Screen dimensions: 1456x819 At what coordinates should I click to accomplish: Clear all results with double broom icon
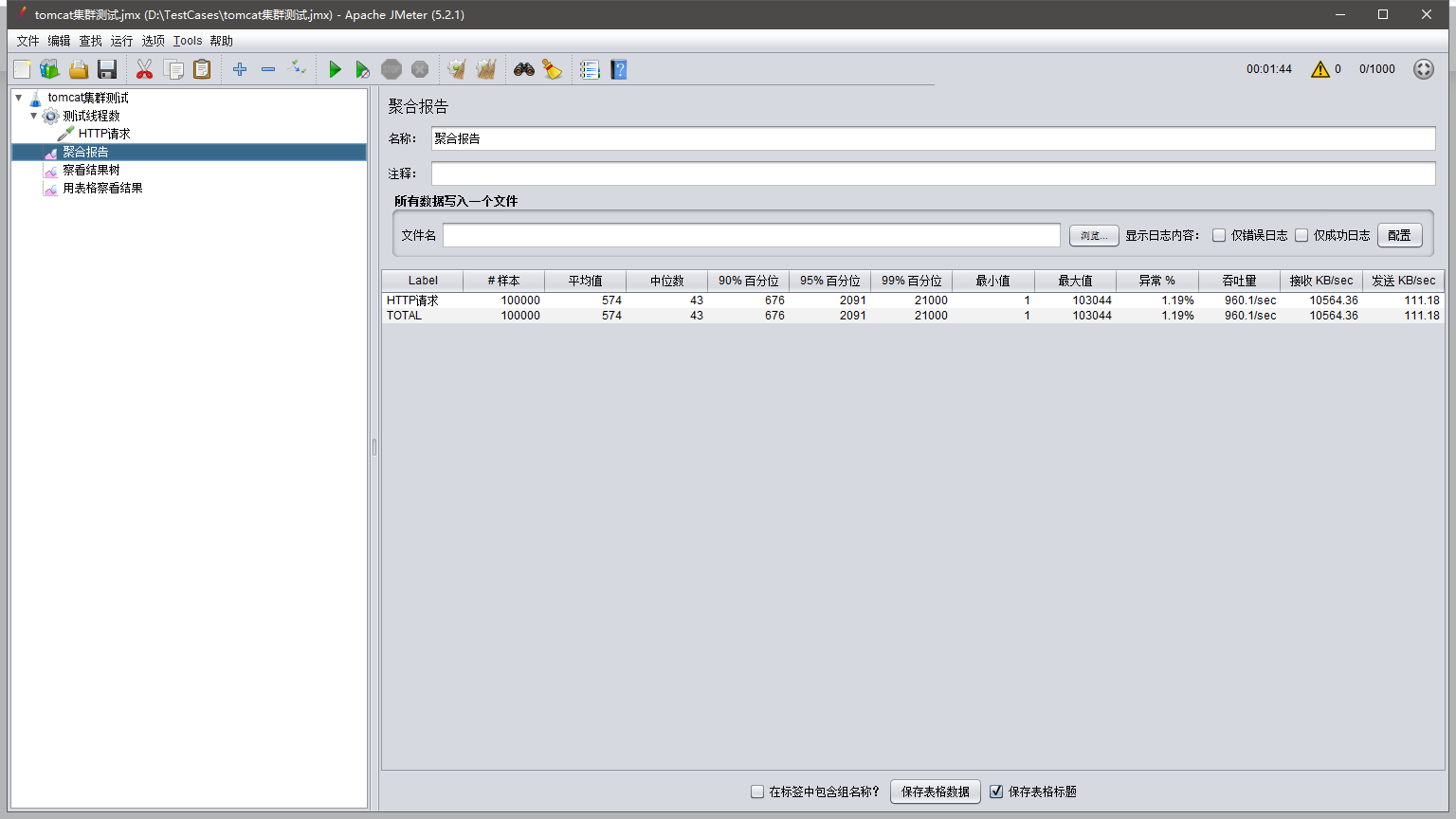click(486, 69)
